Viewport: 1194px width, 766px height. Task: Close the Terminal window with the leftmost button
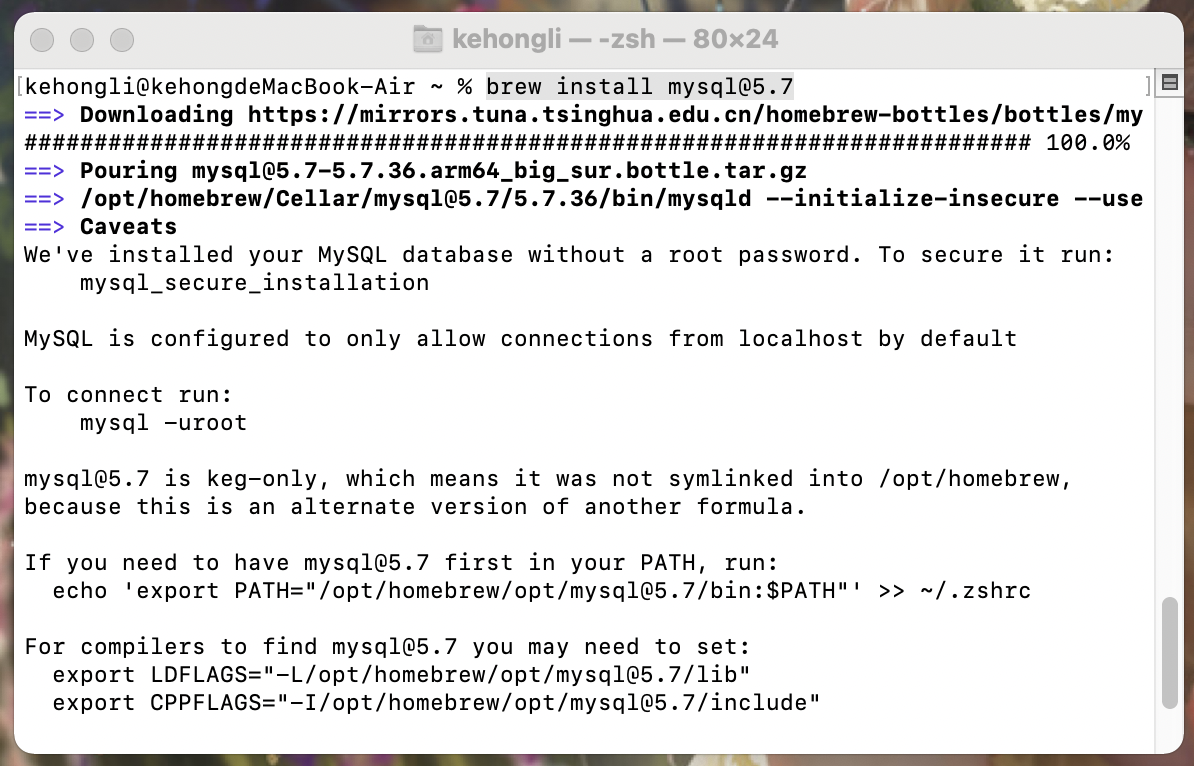[x=42, y=40]
